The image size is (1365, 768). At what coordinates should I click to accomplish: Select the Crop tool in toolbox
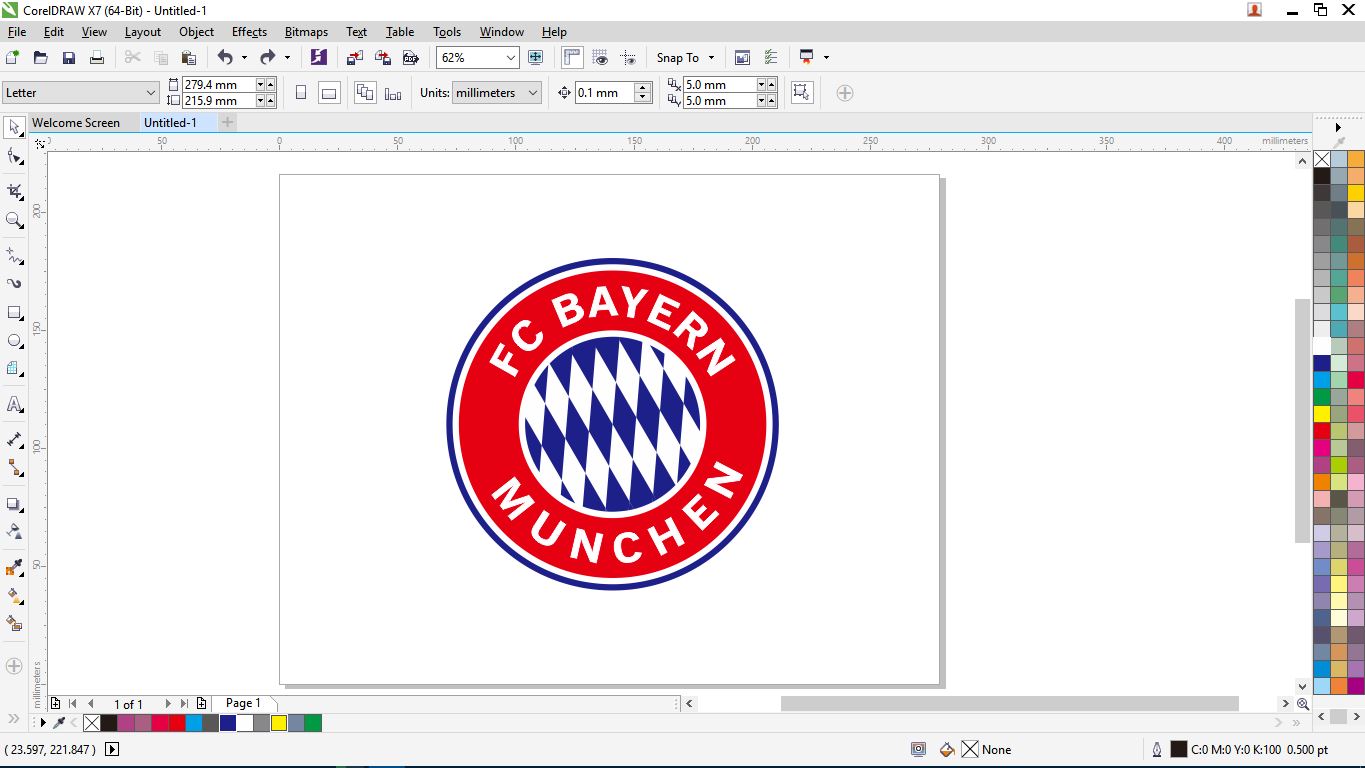(x=14, y=191)
